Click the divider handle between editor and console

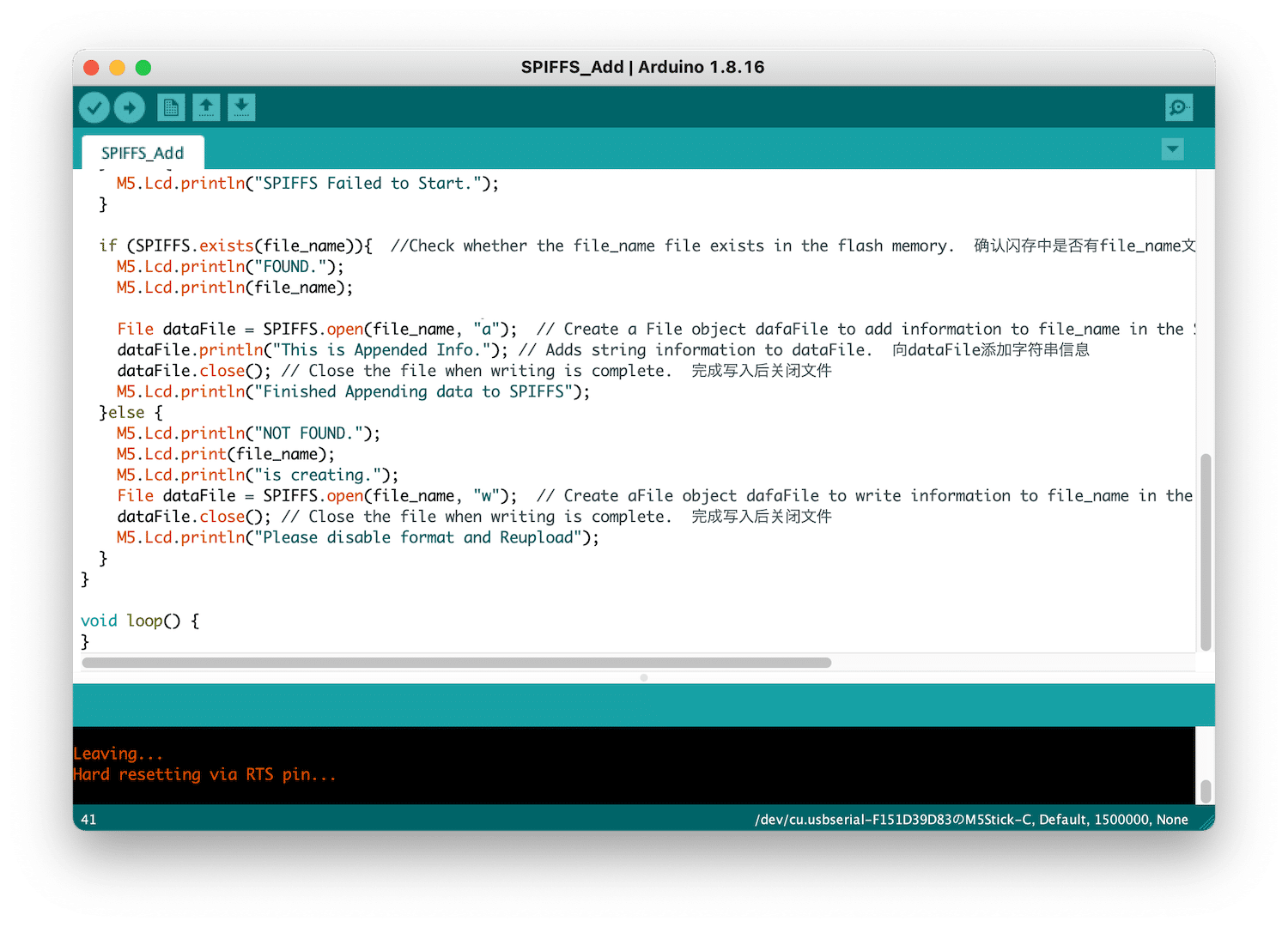pyautogui.click(x=644, y=678)
